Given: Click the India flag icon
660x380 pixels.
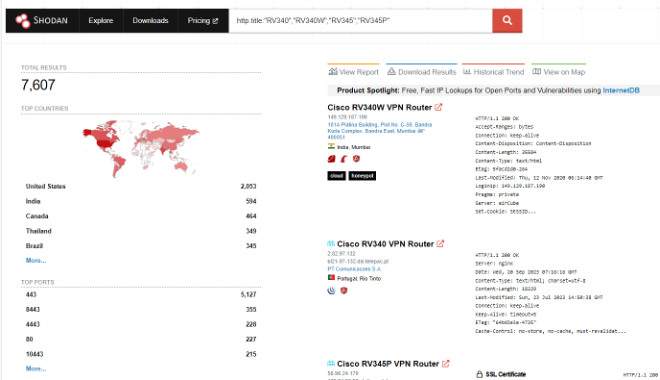Looking at the screenshot, I should pos(331,146).
